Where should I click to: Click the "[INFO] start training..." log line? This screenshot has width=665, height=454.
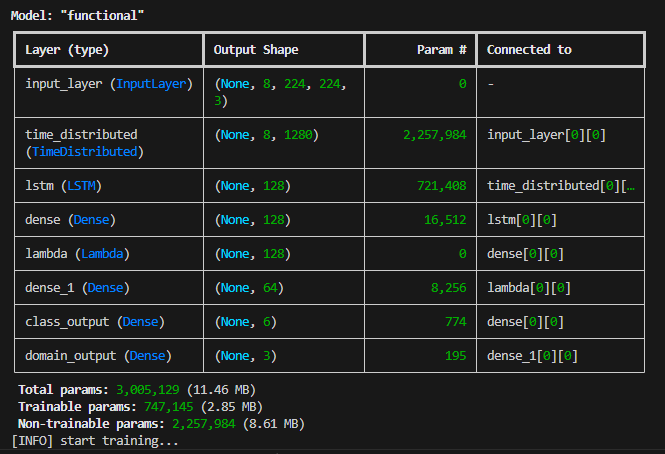click(x=95, y=441)
